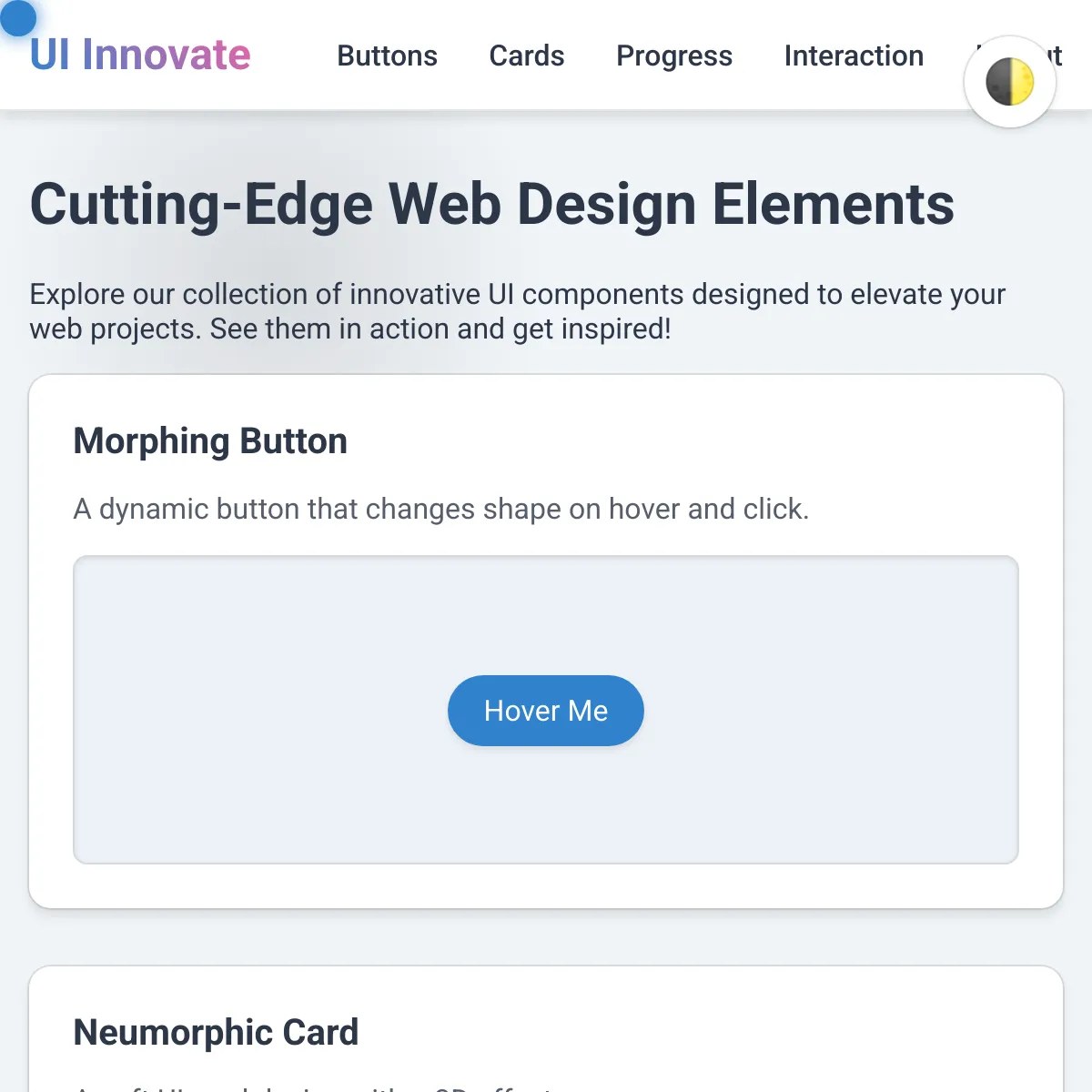The width and height of the screenshot is (1092, 1092).
Task: Click the blue circle in top-left corner
Action: pos(18,17)
